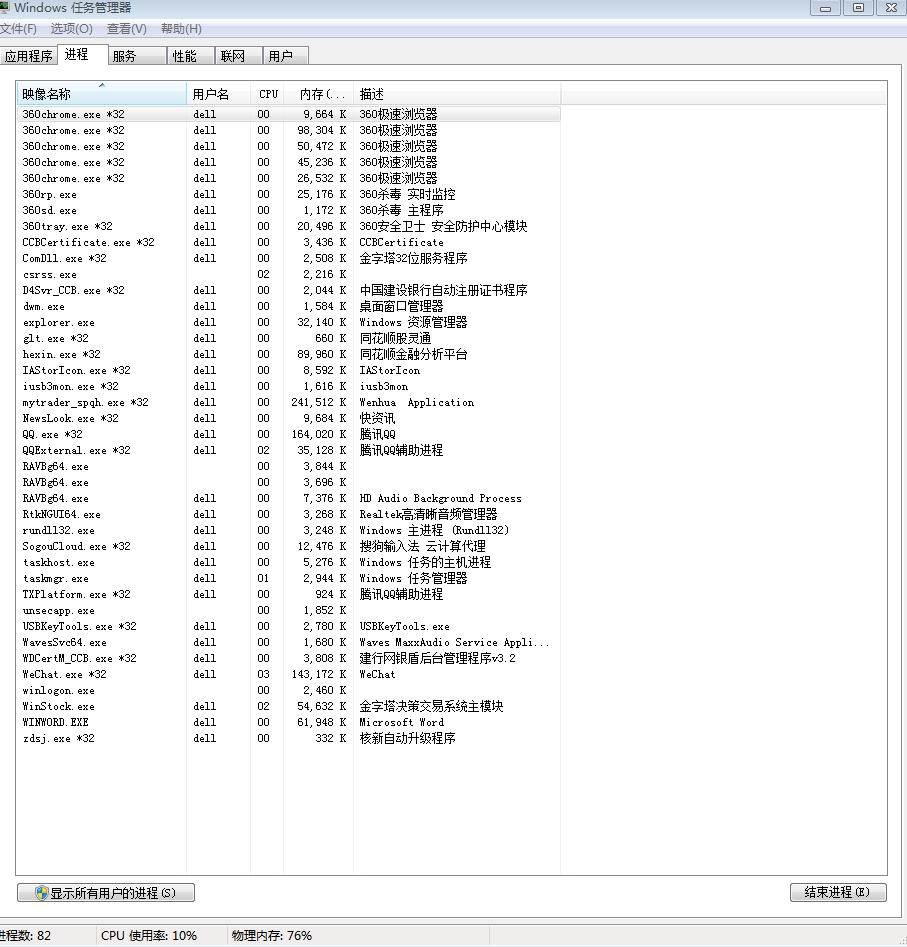The image size is (907, 947).
Task: Select the 360tray.exe *32 process
Action: 289,226
